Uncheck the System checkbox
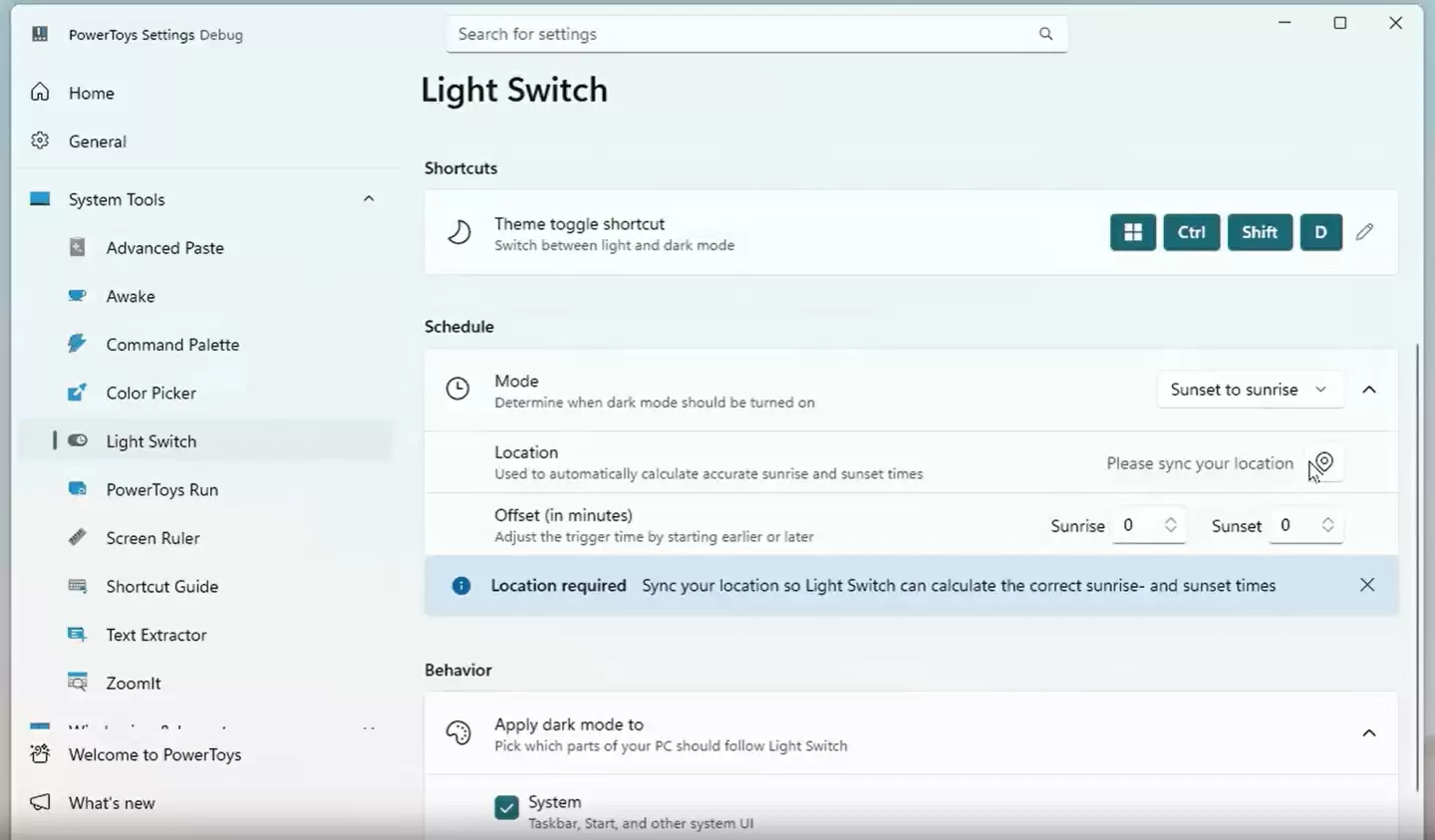 click(506, 807)
